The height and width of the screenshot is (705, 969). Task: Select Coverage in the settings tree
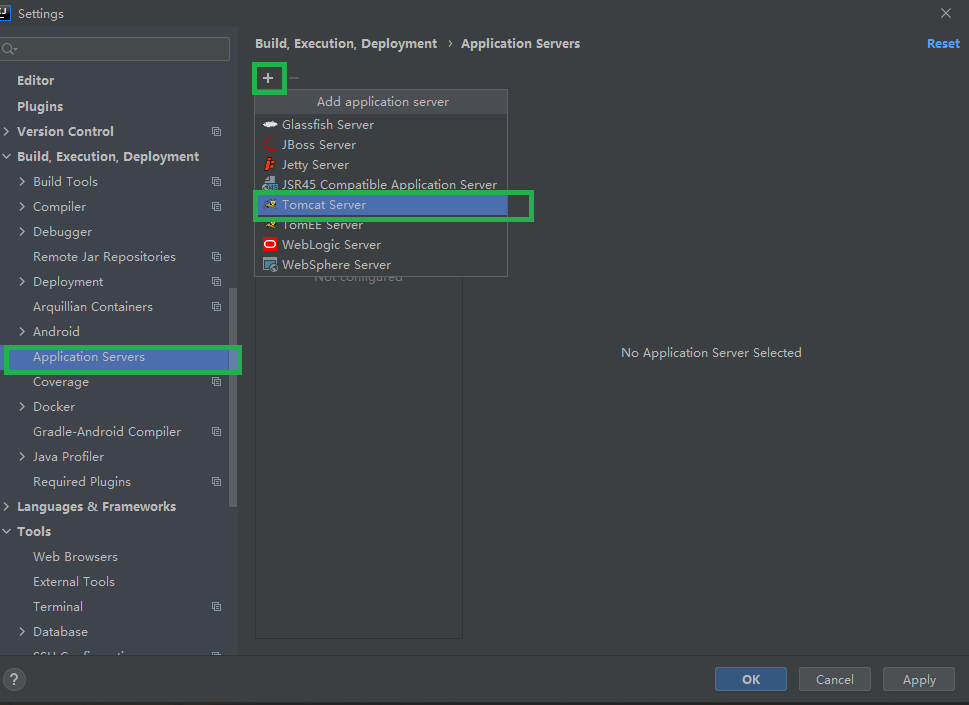tap(61, 382)
